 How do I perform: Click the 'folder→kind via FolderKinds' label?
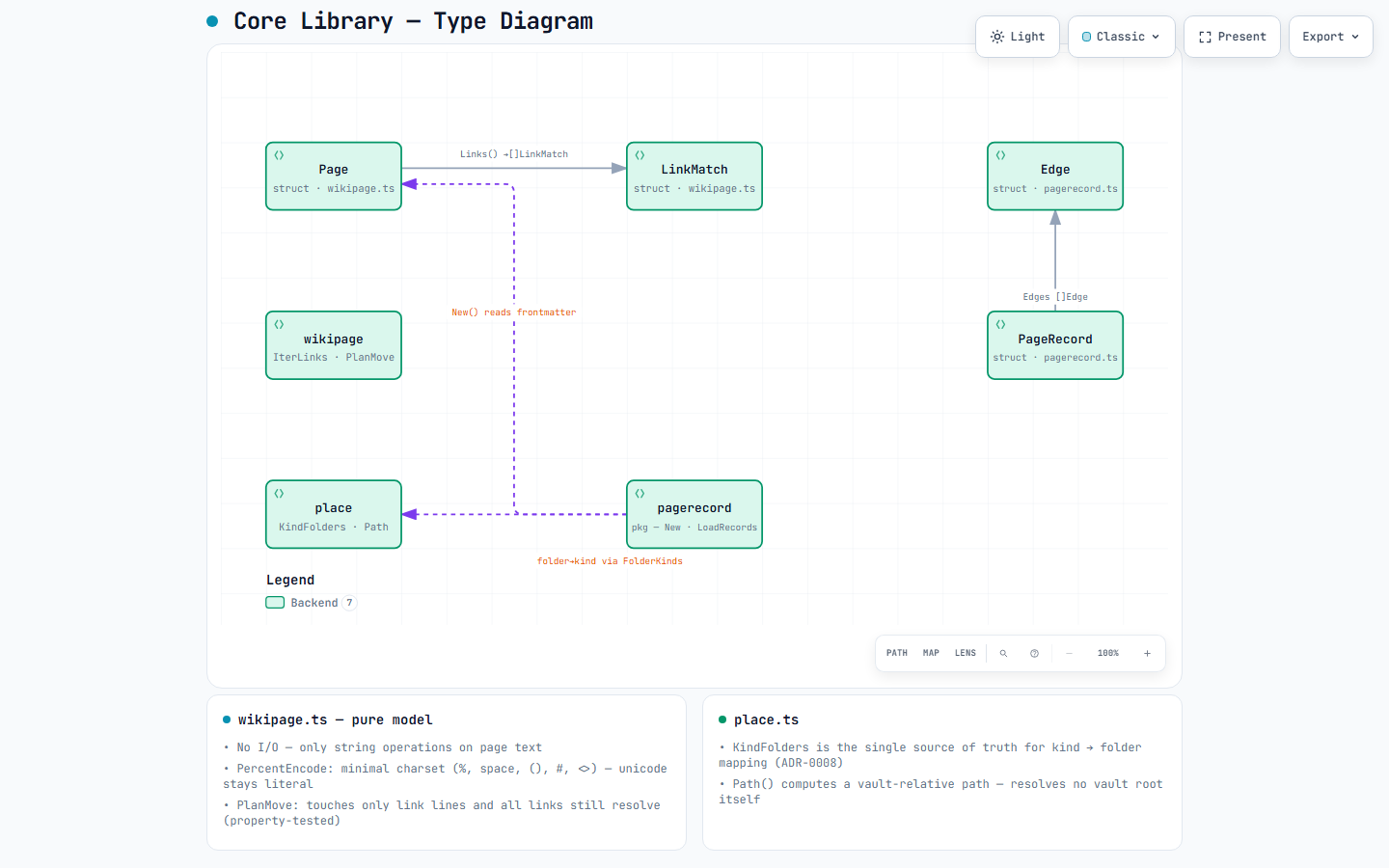(x=610, y=561)
